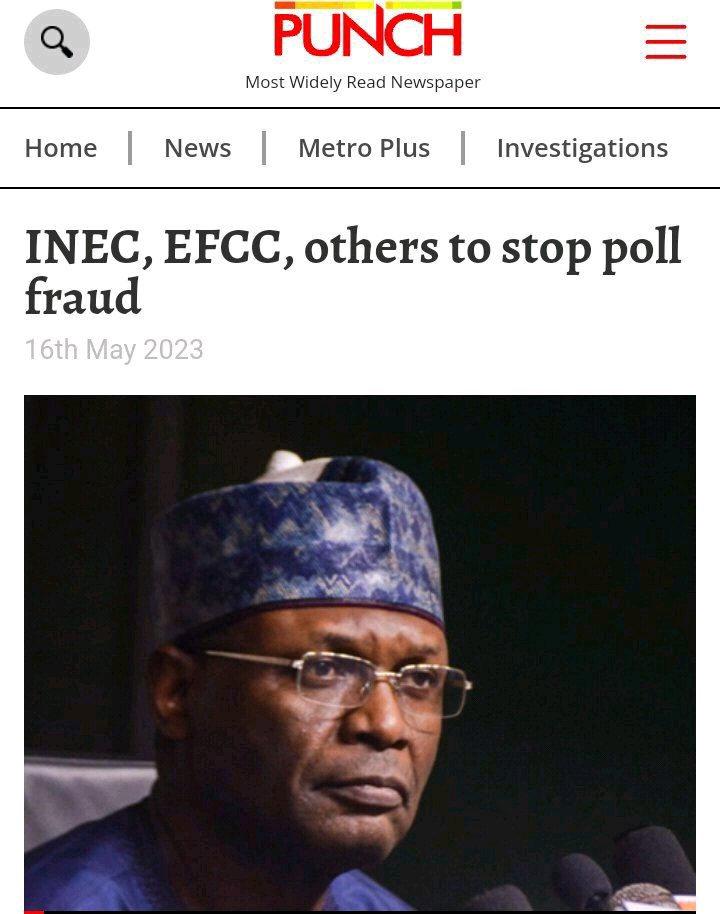The width and height of the screenshot is (720, 914).
Task: Click the '16th May 2023' date
Action: tap(114, 350)
